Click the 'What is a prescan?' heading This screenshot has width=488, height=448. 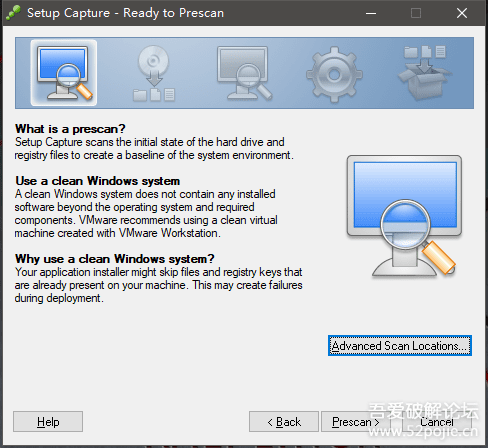70,129
